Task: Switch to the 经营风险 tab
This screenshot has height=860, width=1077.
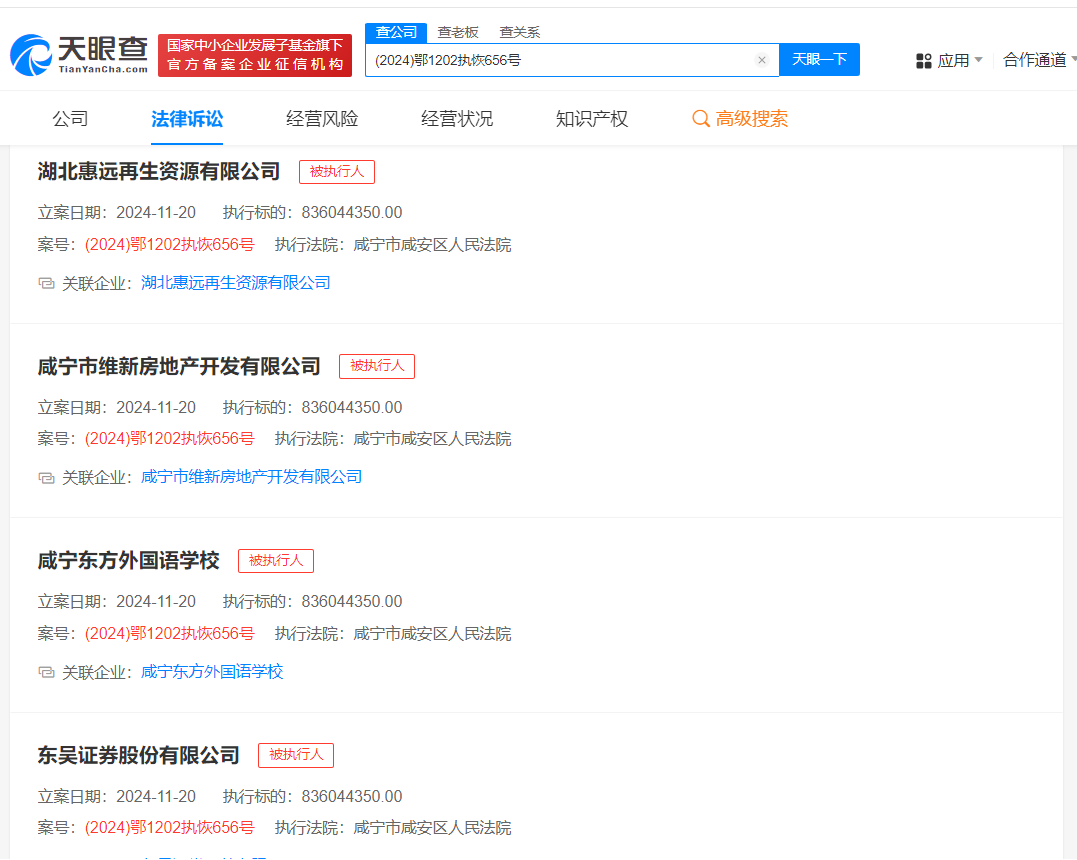Action: tap(322, 119)
